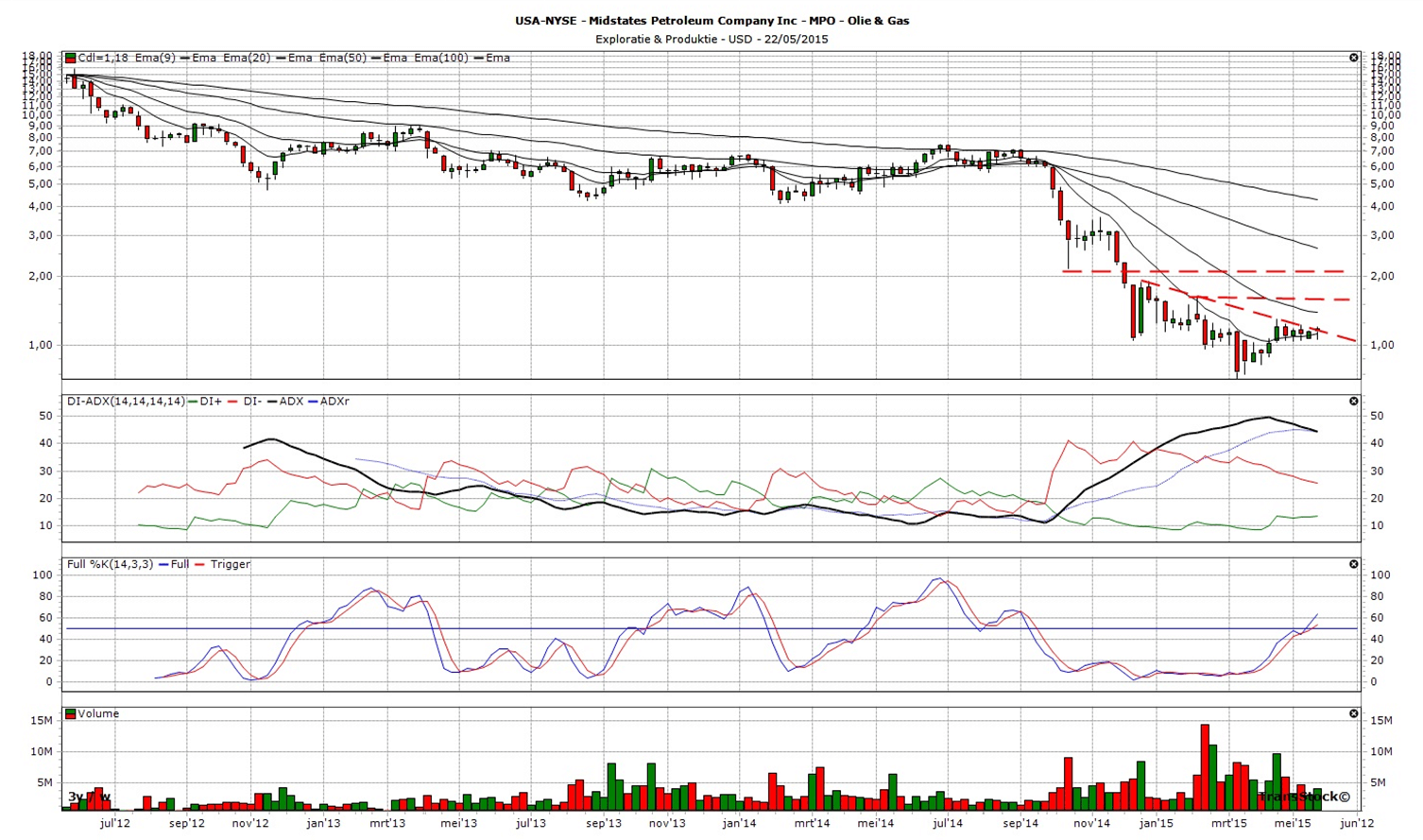The image size is (1423, 840).
Task: Click the Volume panel label
Action: (x=98, y=714)
